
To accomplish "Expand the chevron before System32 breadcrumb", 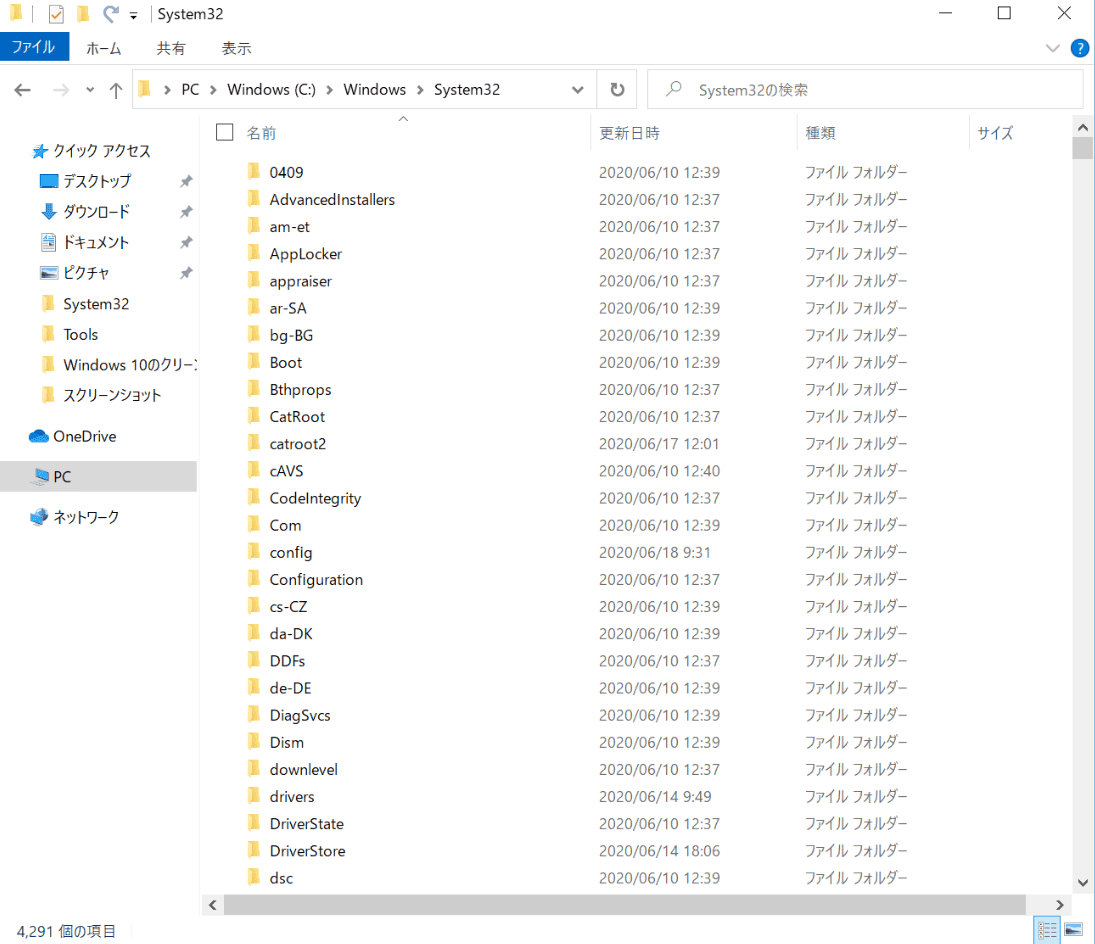I will 420,90.
